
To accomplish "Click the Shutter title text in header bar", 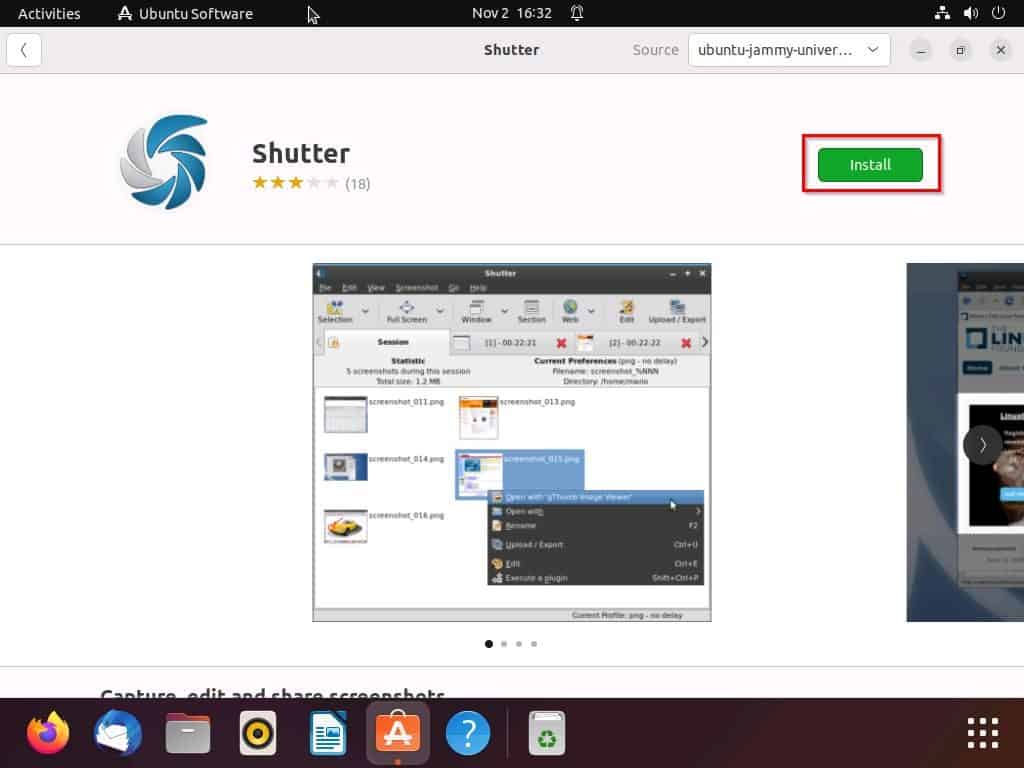I will click(511, 50).
